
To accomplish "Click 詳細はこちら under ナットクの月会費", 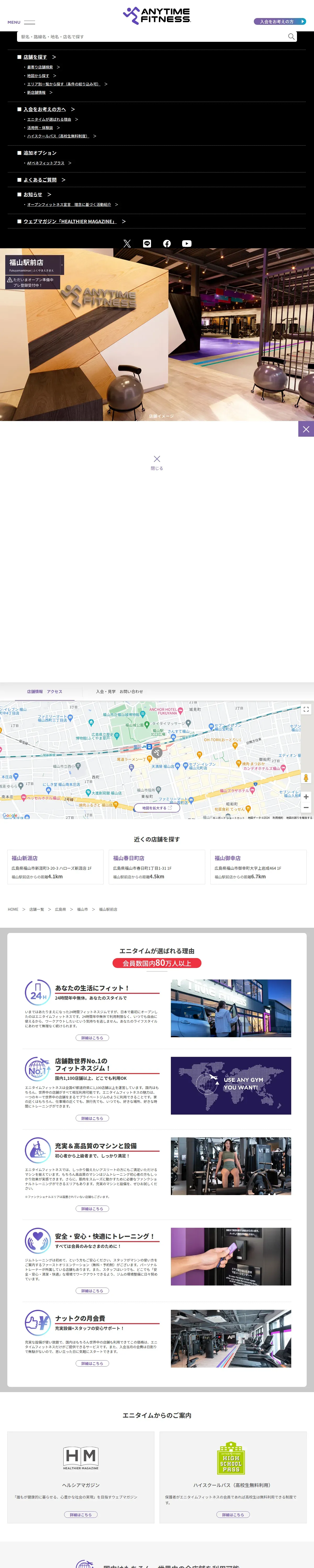I will point(92,1363).
